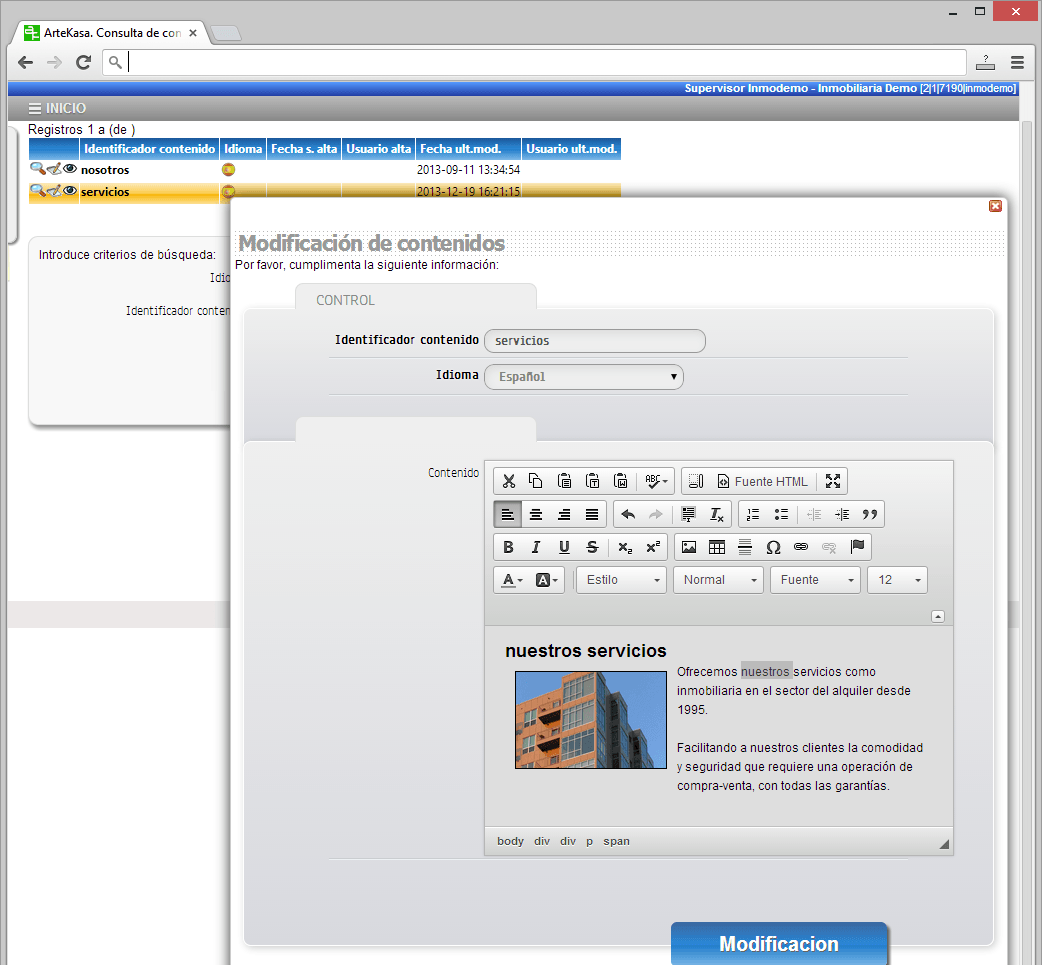The height and width of the screenshot is (965, 1042).
Task: Click the Fuente HTML source button
Action: coord(762,481)
